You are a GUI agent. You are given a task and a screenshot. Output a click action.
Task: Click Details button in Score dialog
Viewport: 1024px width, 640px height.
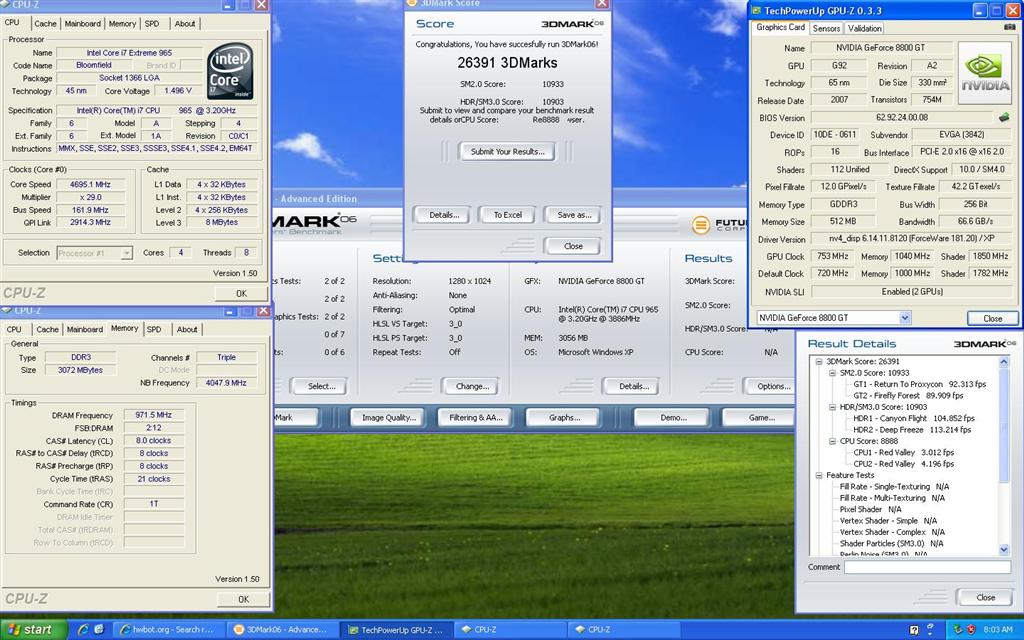point(444,215)
